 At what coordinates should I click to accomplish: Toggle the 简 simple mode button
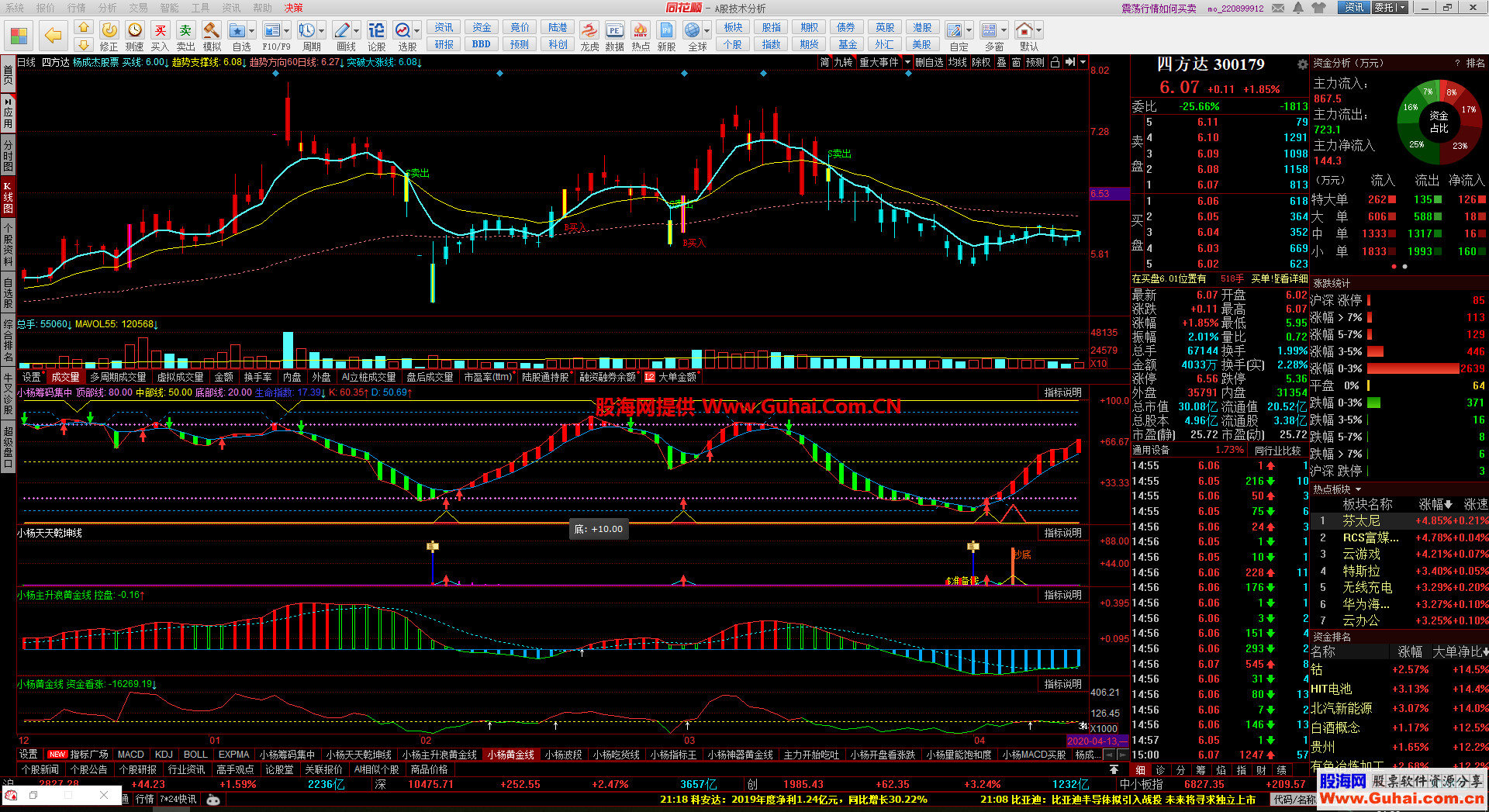pyautogui.click(x=824, y=62)
